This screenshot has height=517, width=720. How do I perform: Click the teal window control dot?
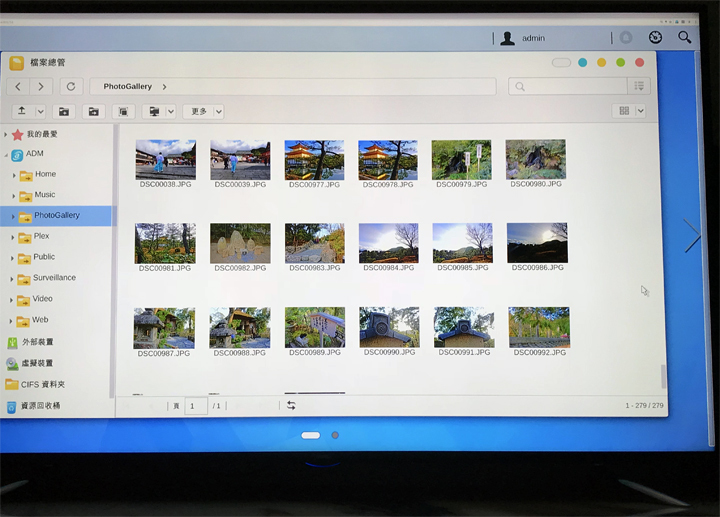coord(583,62)
